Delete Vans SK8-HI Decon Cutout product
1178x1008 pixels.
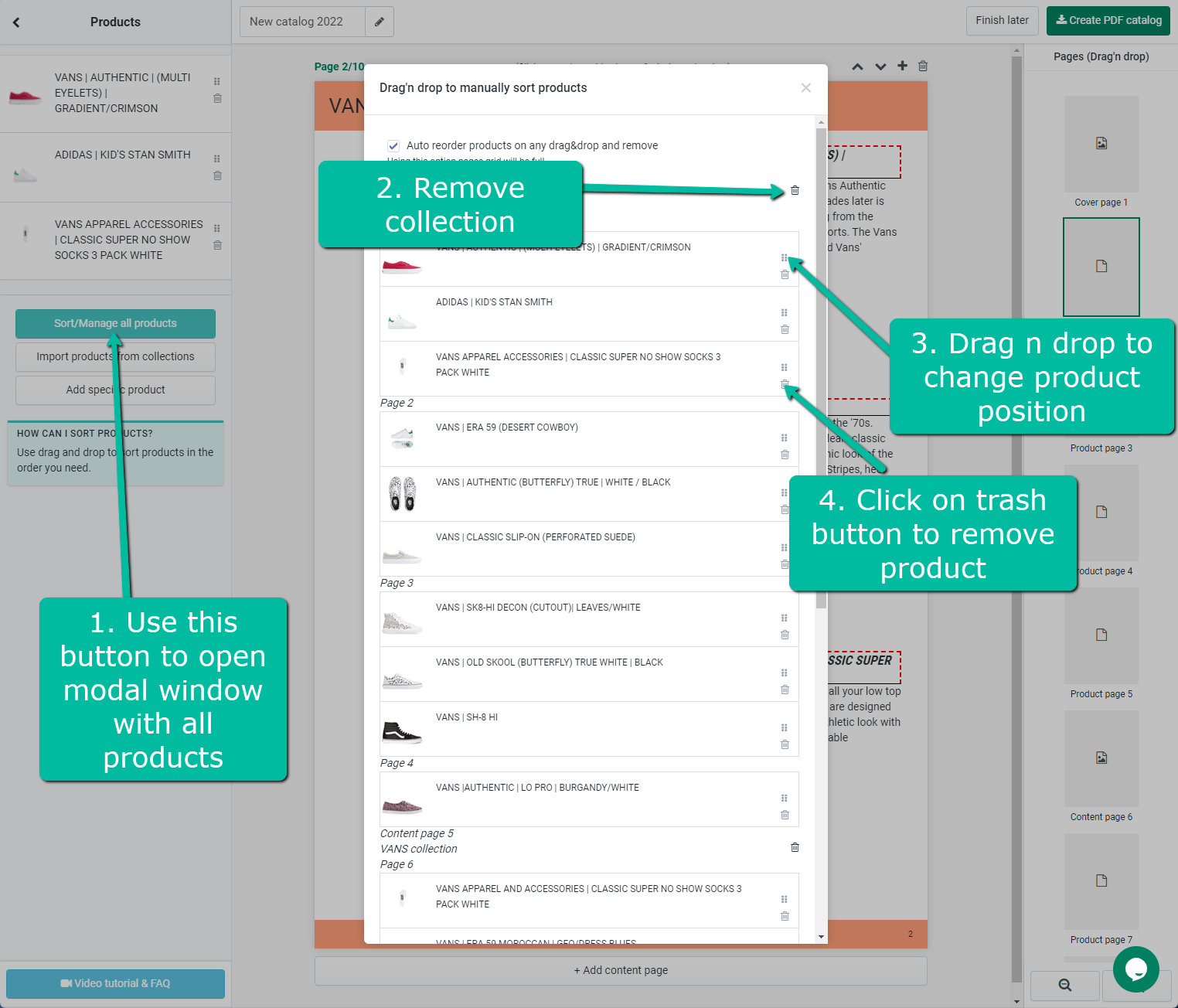tap(785, 635)
